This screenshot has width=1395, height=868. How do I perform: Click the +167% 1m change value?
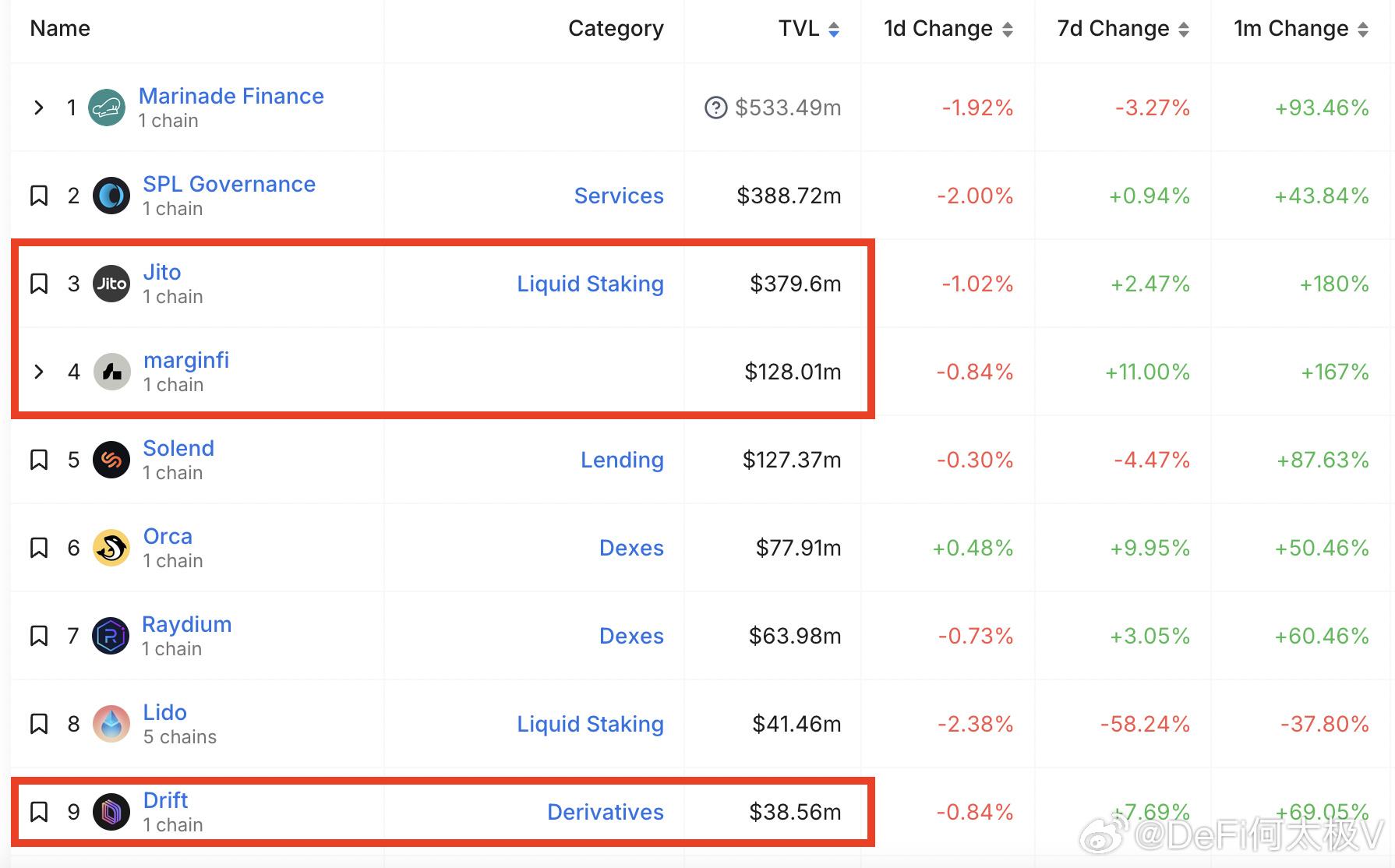point(1335,372)
